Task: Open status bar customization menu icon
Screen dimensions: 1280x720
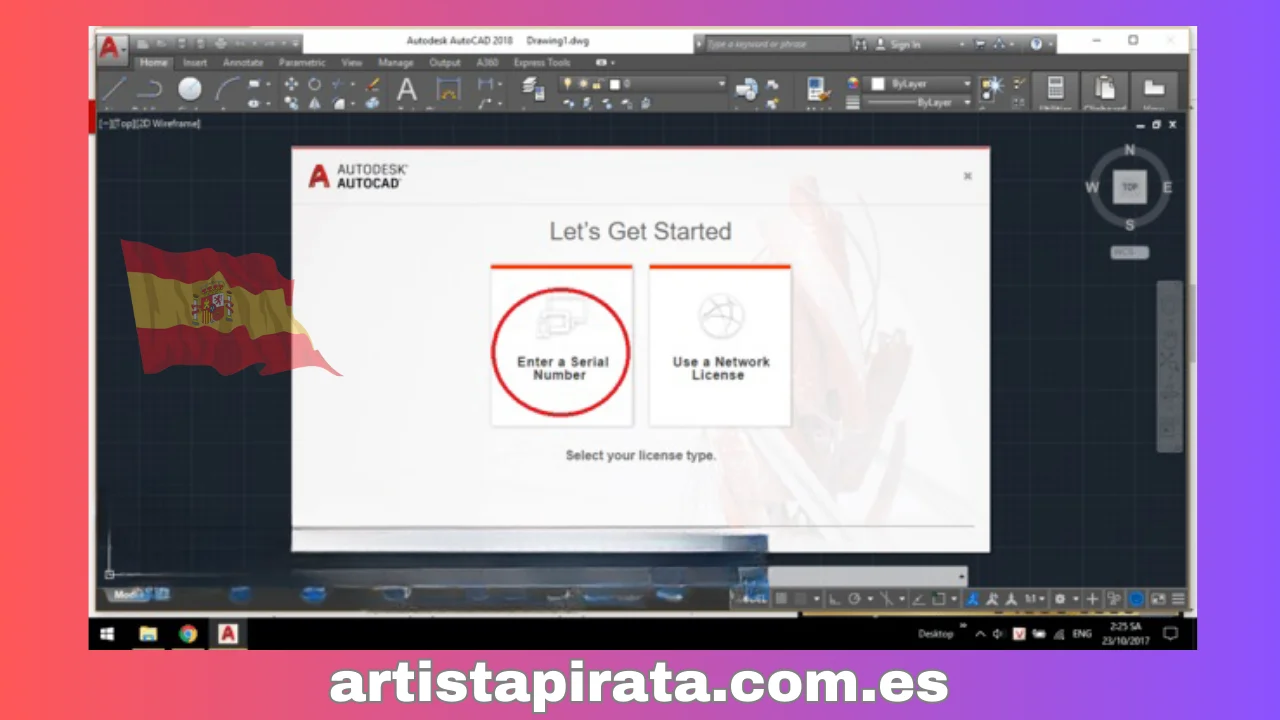Action: coord(1179,599)
